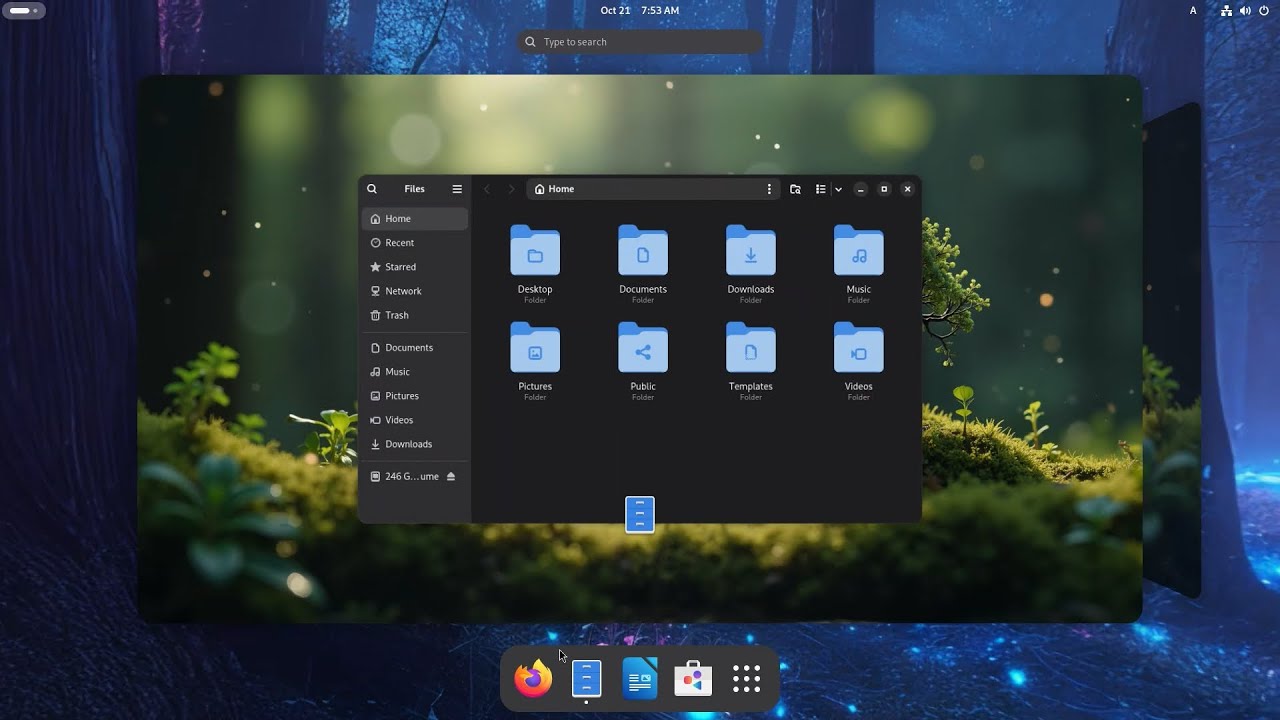Open the keyboard input source indicator A
Viewport: 1280px width, 720px height.
pos(1193,10)
